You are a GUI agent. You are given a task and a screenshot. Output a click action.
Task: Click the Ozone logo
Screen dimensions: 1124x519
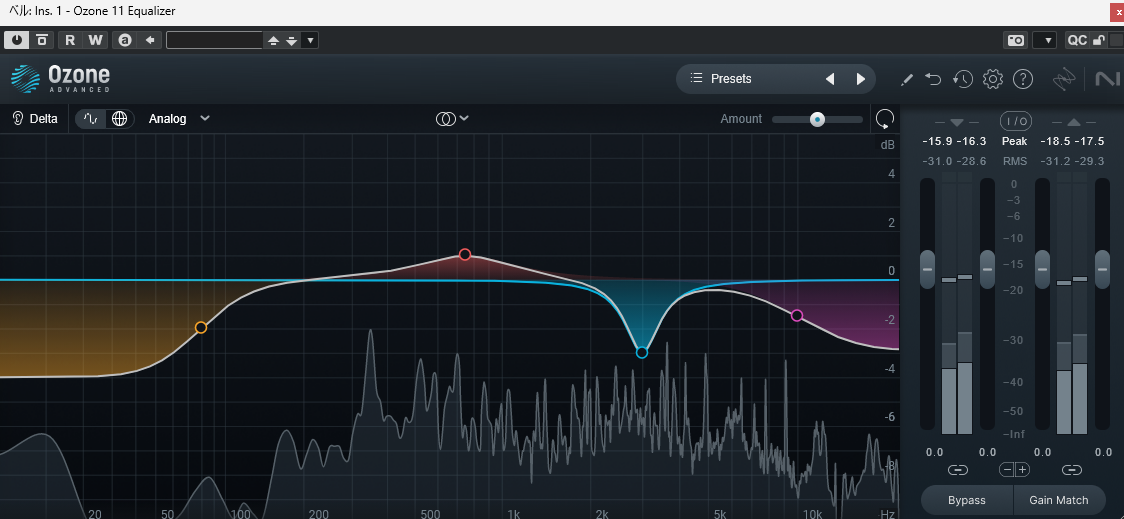(60, 79)
